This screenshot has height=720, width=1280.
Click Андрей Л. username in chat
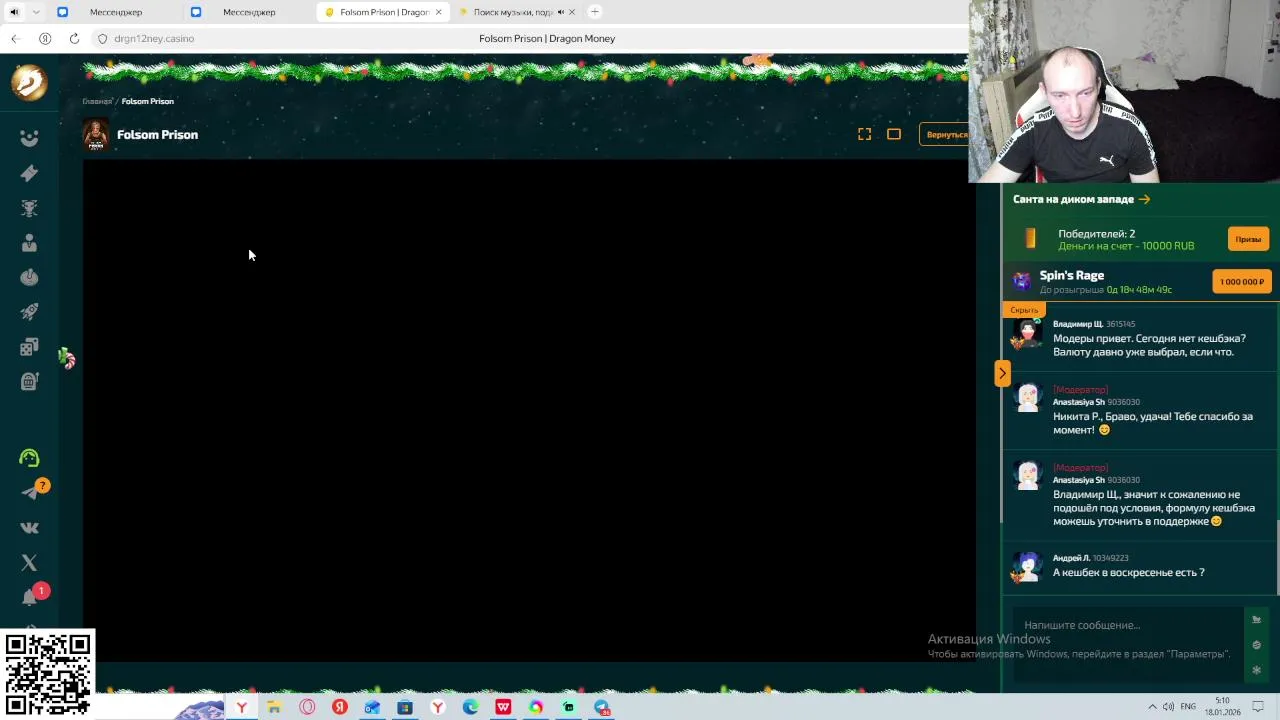click(x=1071, y=558)
